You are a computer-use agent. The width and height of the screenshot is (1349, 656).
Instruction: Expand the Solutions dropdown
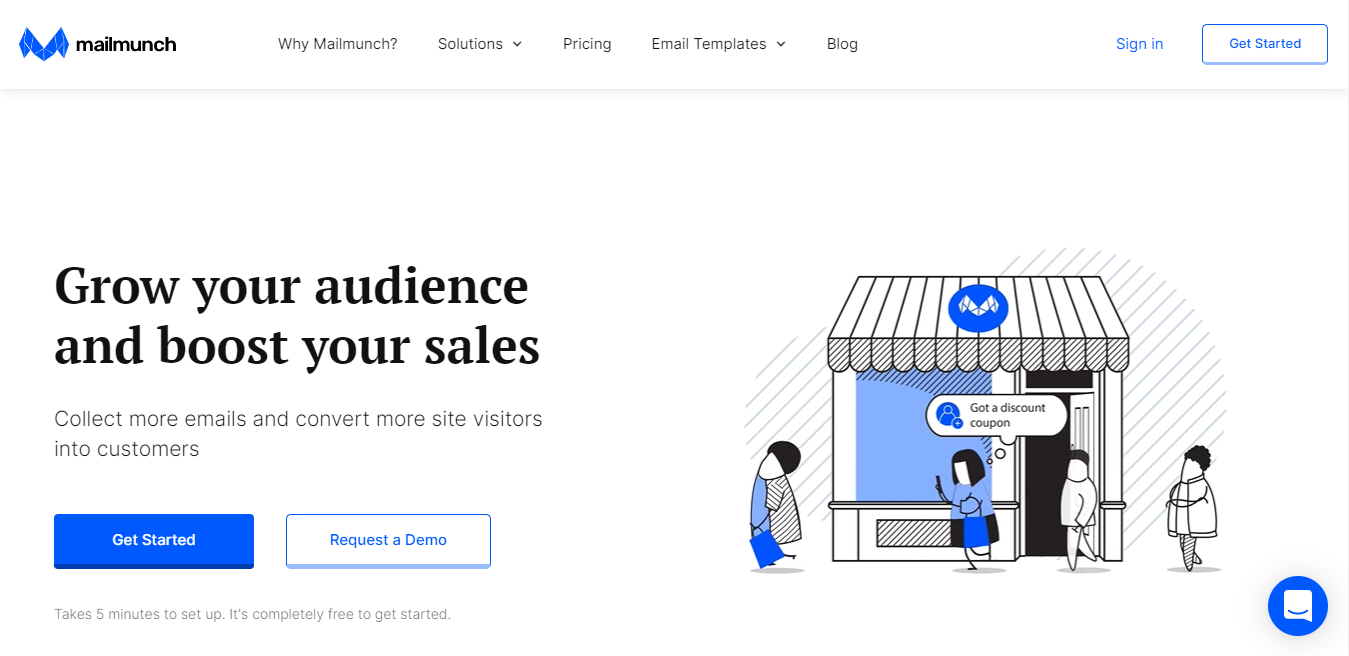tap(479, 43)
